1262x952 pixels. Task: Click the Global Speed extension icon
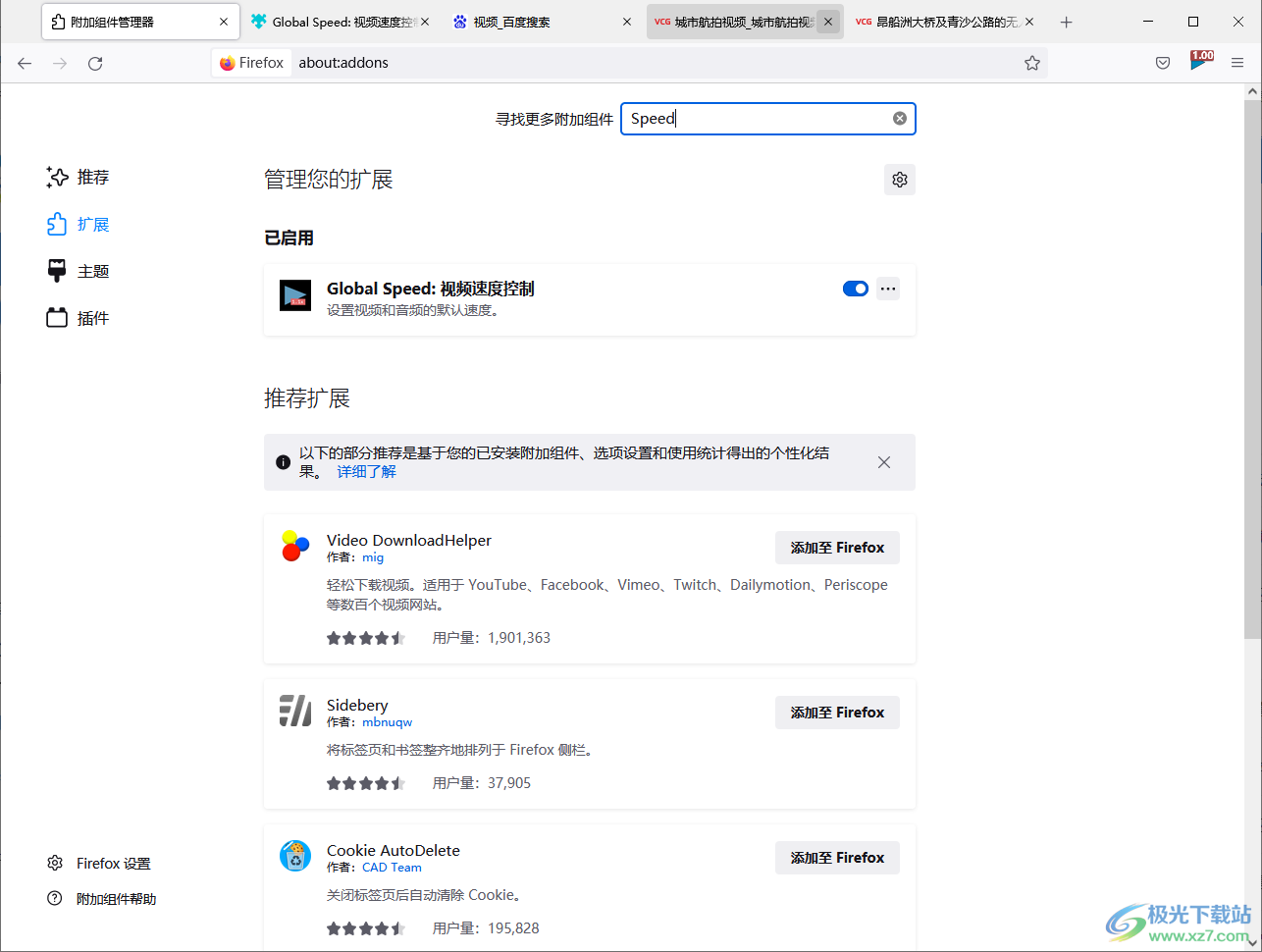click(x=295, y=295)
